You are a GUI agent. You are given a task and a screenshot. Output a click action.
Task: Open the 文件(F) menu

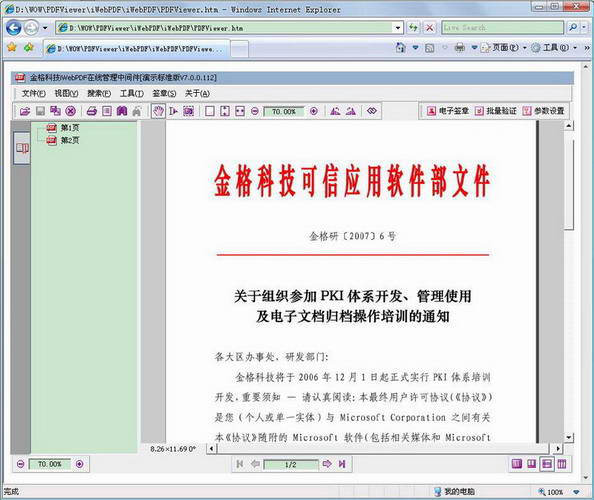click(x=33, y=93)
